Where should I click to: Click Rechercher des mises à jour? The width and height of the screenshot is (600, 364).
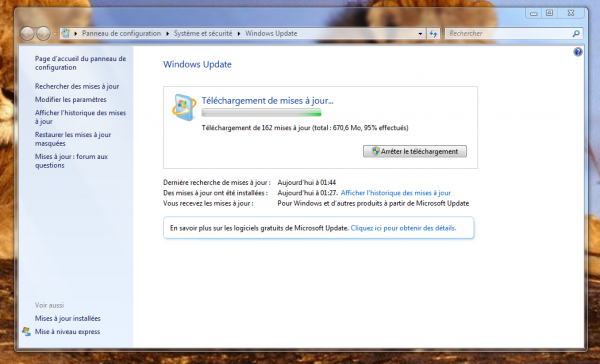pos(77,86)
